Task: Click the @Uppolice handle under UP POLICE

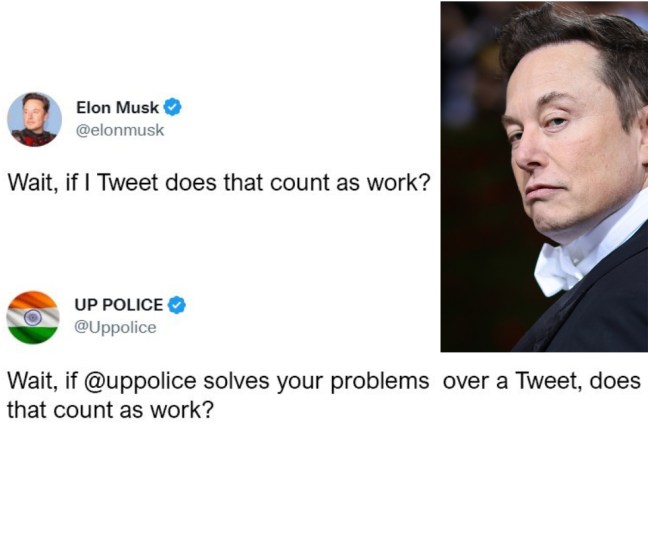Action: pos(116,327)
